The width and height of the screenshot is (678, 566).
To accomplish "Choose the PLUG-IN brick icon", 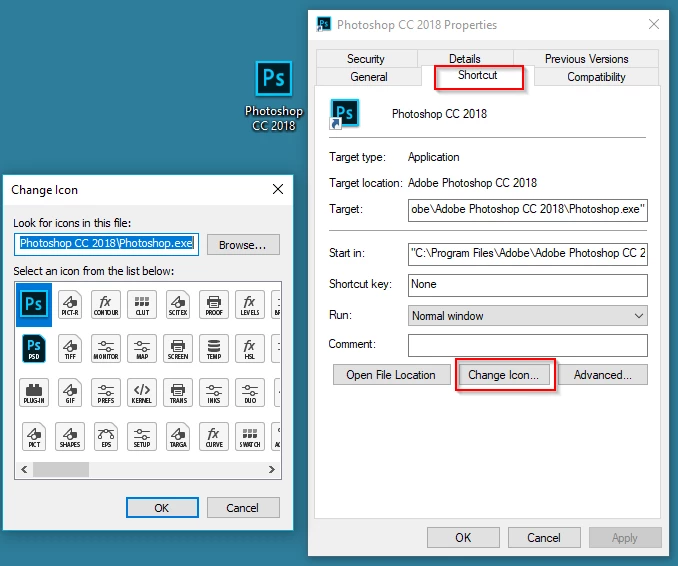I will (34, 393).
